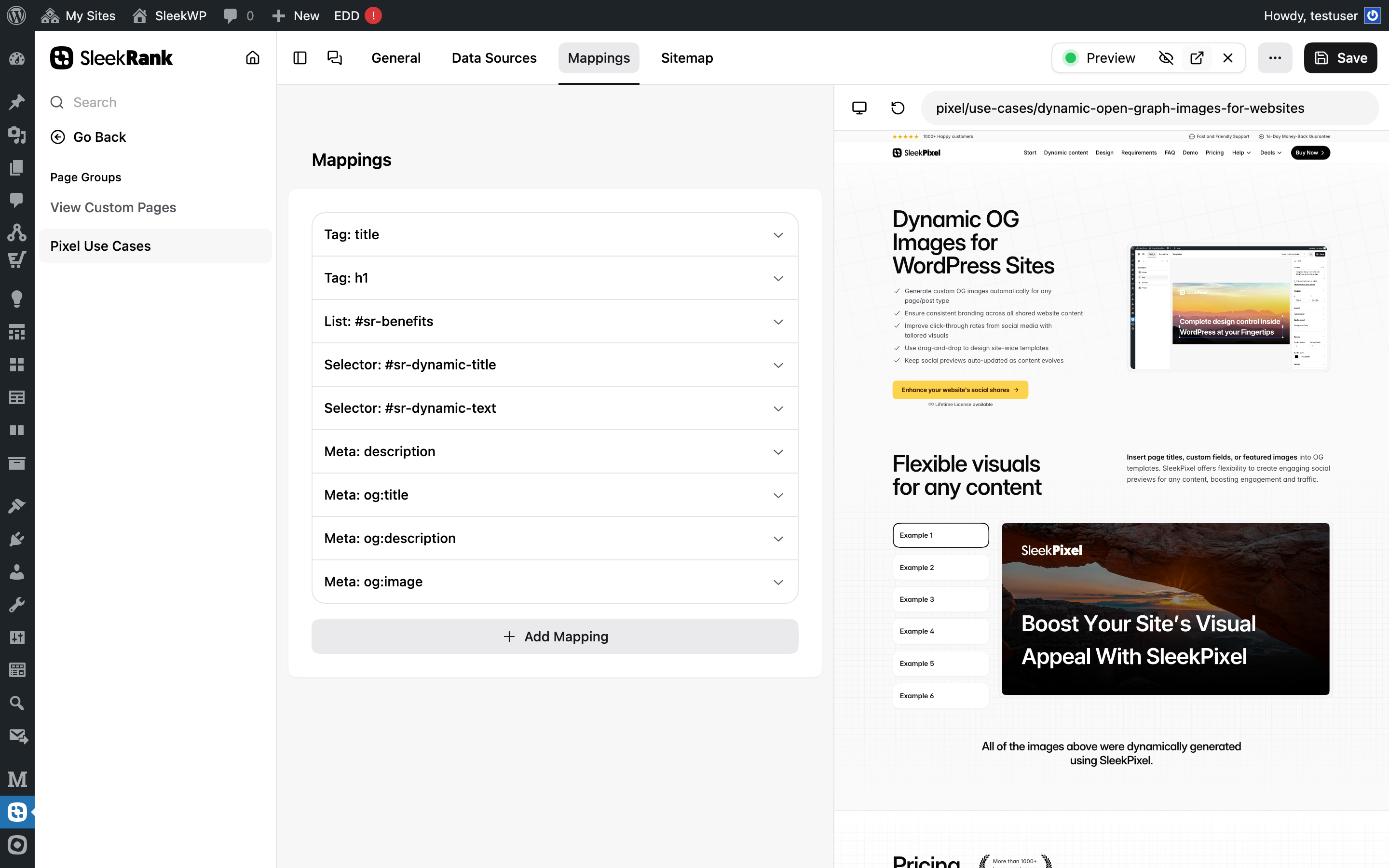Screen dimensions: 1389x868
Task: Select the Tools wrench icon in admin sidebar
Action: point(17,604)
